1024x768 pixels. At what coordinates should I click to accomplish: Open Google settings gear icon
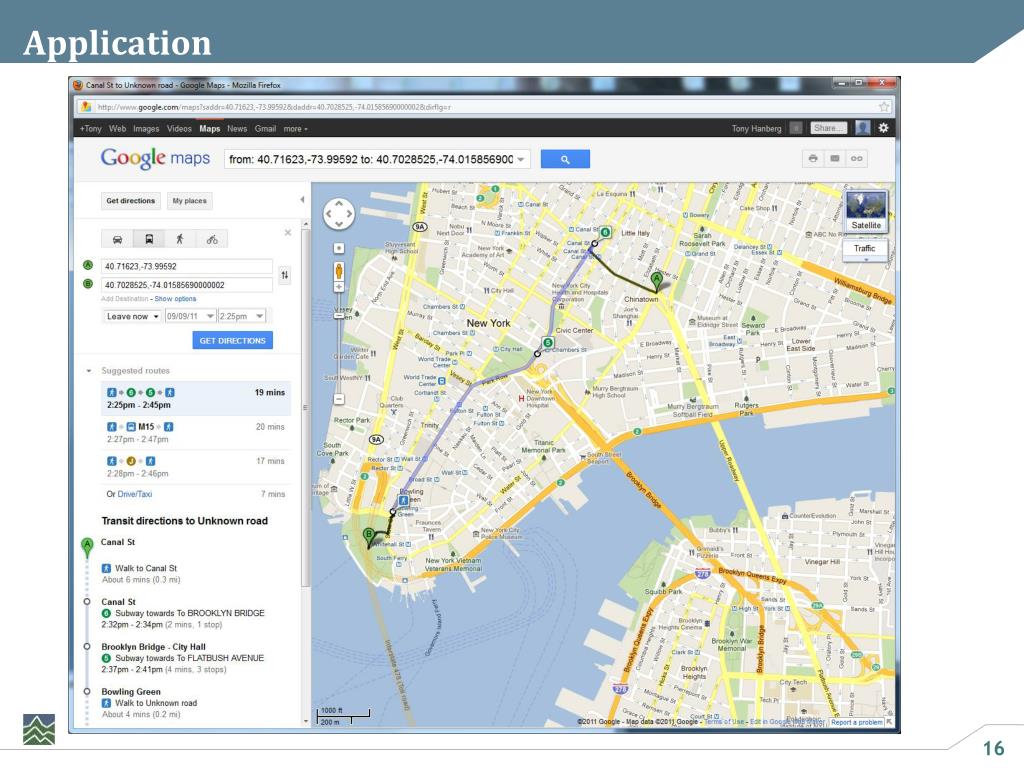coord(883,128)
